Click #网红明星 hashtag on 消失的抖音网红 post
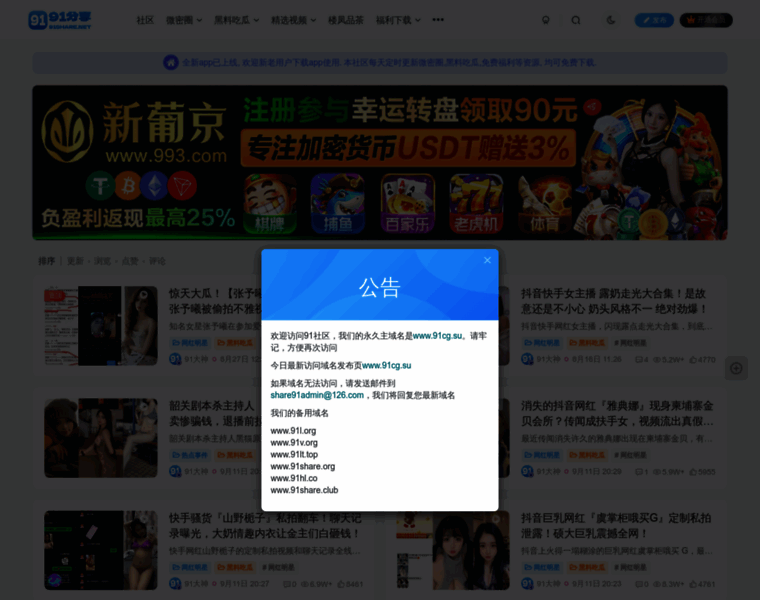Screen dimensions: 760x600 630,455
